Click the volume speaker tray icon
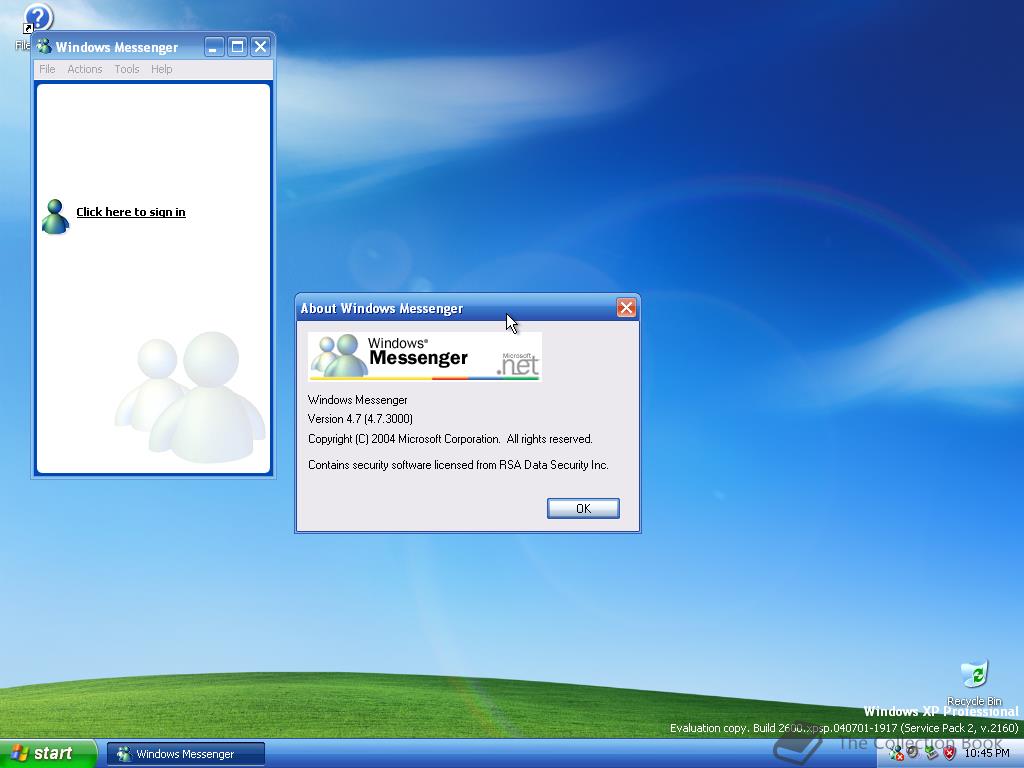The width and height of the screenshot is (1024, 768). pyautogui.click(x=913, y=753)
